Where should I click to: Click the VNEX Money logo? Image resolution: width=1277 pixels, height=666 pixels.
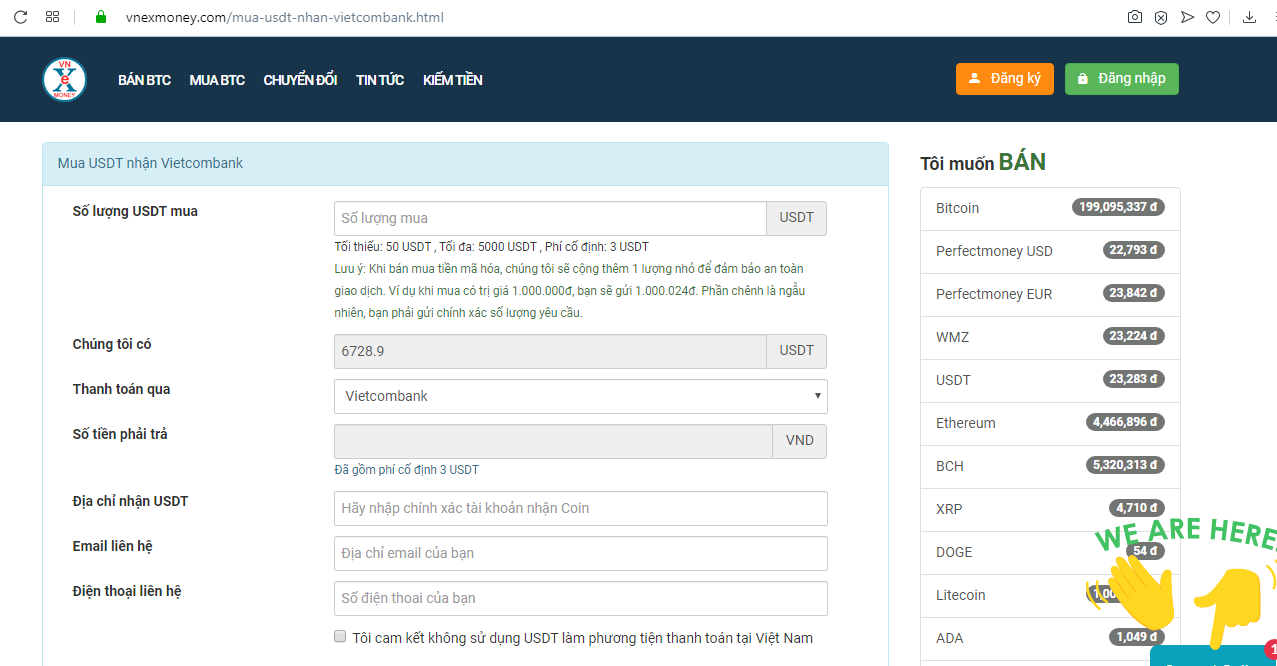tap(64, 80)
